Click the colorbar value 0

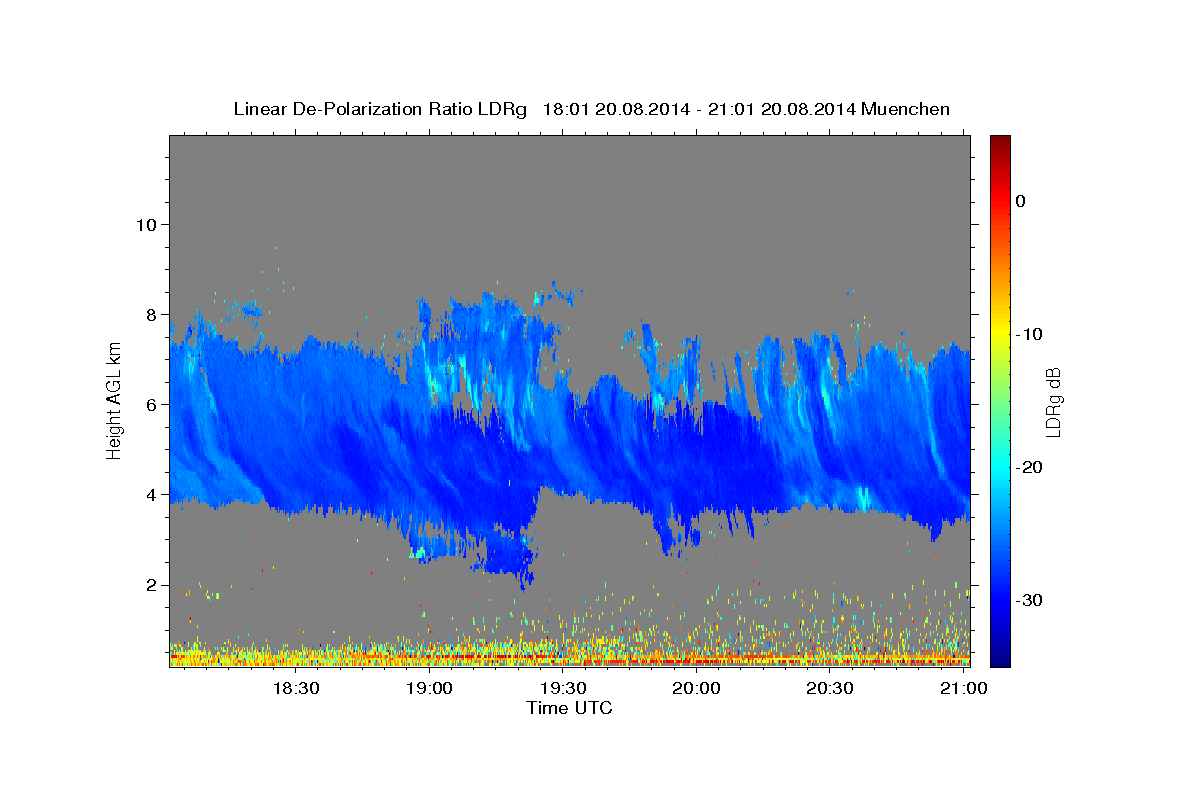1021,201
